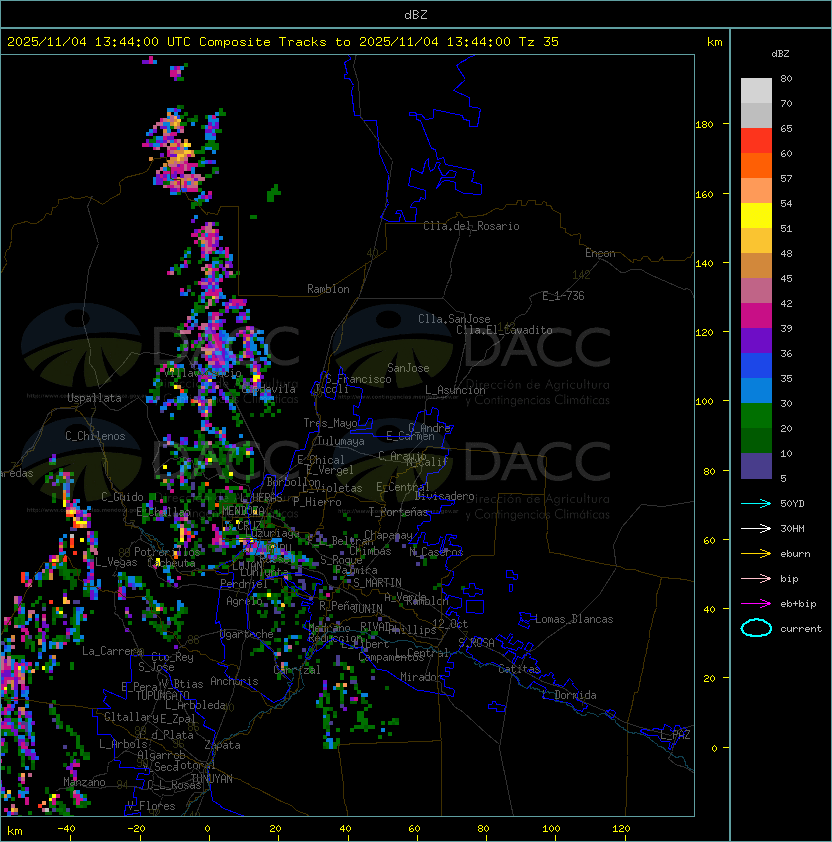This screenshot has height=842, width=832.
Task: Click the Encon map label
Action: (600, 253)
